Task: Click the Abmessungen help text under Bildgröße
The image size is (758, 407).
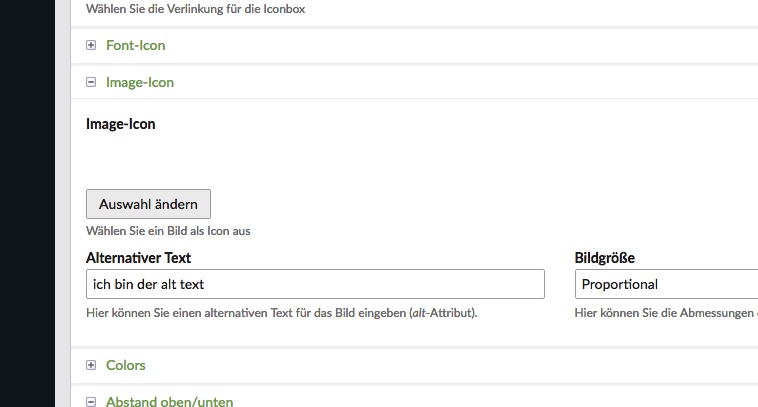Action: pyautogui.click(x=665, y=313)
